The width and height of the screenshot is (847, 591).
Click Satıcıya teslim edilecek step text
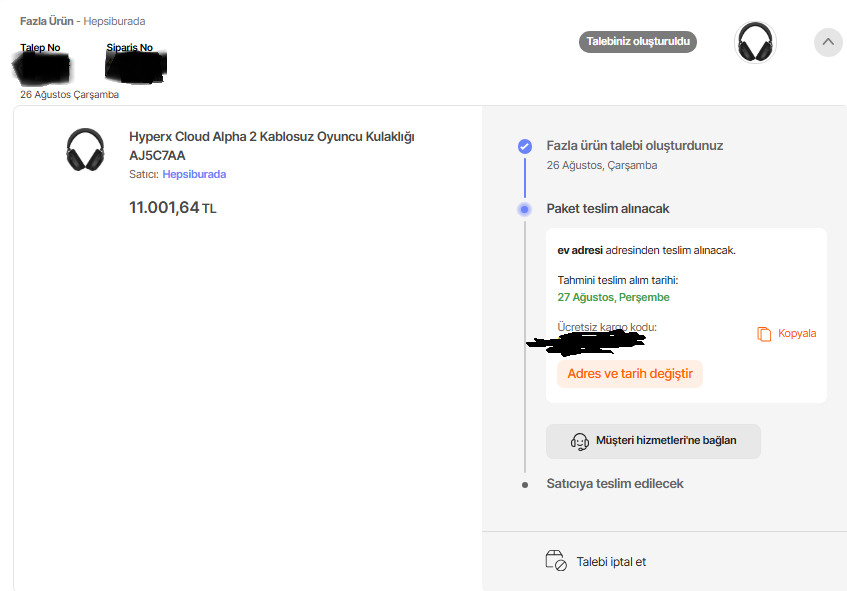tap(615, 483)
